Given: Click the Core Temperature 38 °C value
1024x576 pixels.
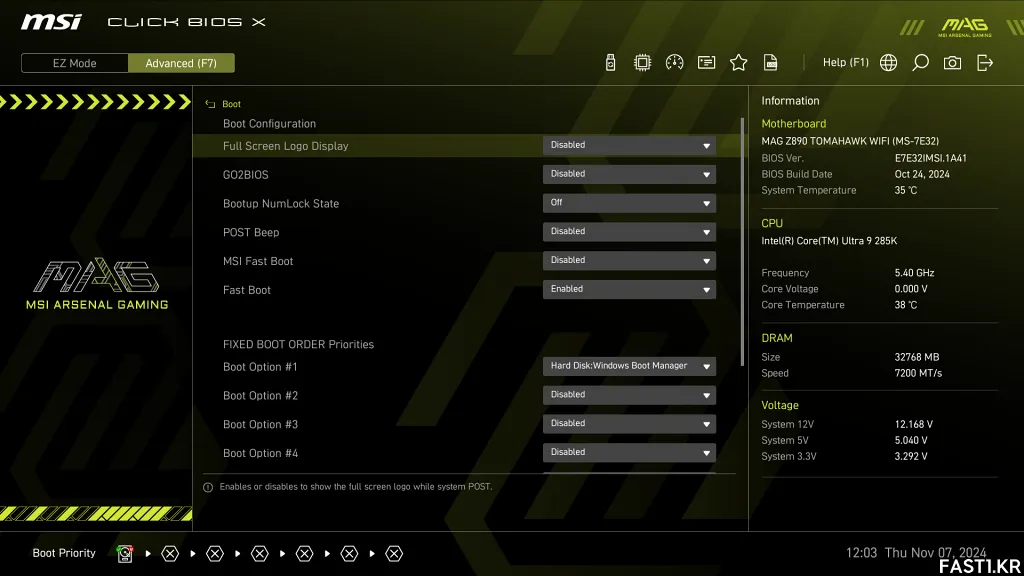Looking at the screenshot, I should click(906, 305).
